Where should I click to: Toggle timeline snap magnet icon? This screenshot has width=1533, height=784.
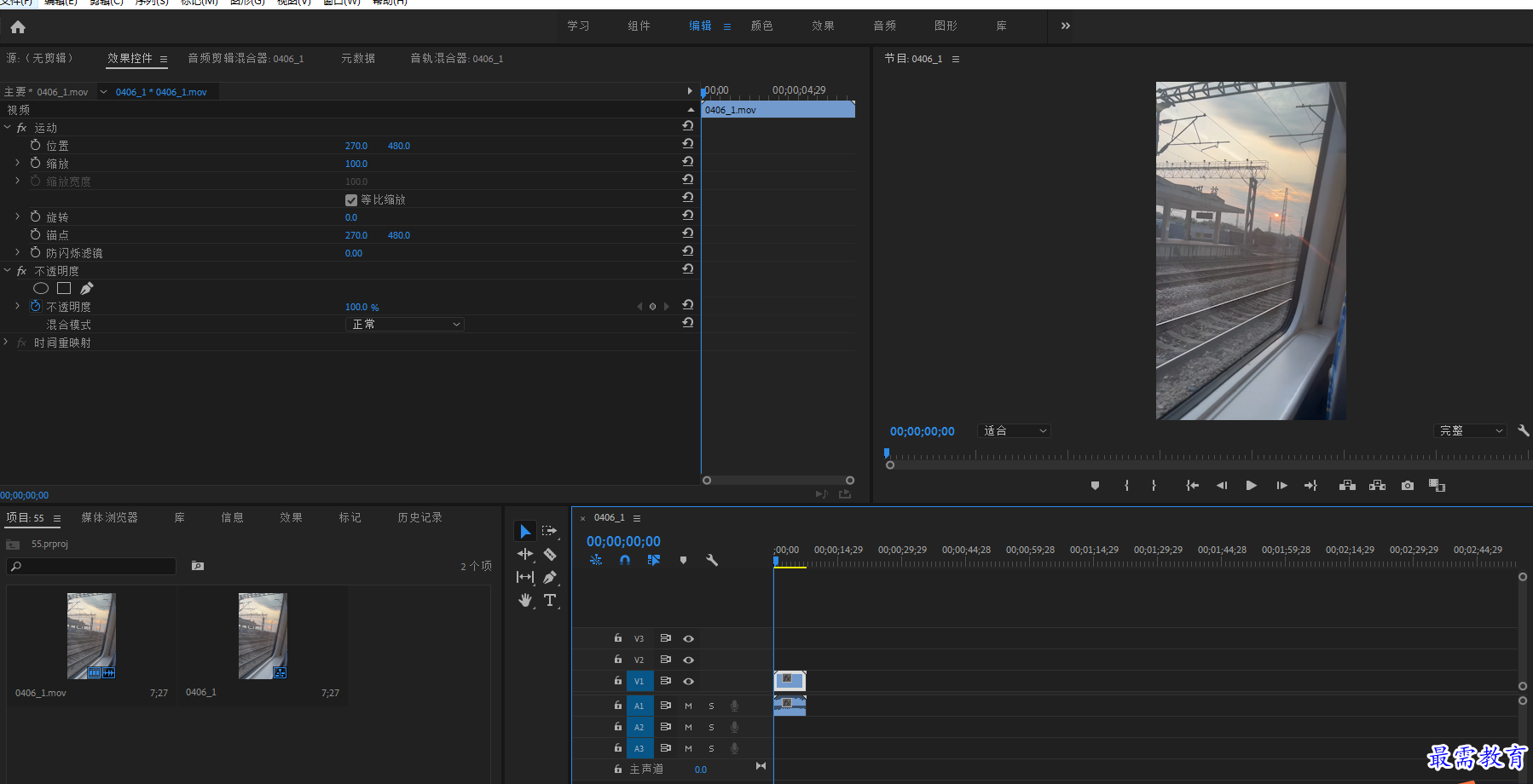click(625, 560)
